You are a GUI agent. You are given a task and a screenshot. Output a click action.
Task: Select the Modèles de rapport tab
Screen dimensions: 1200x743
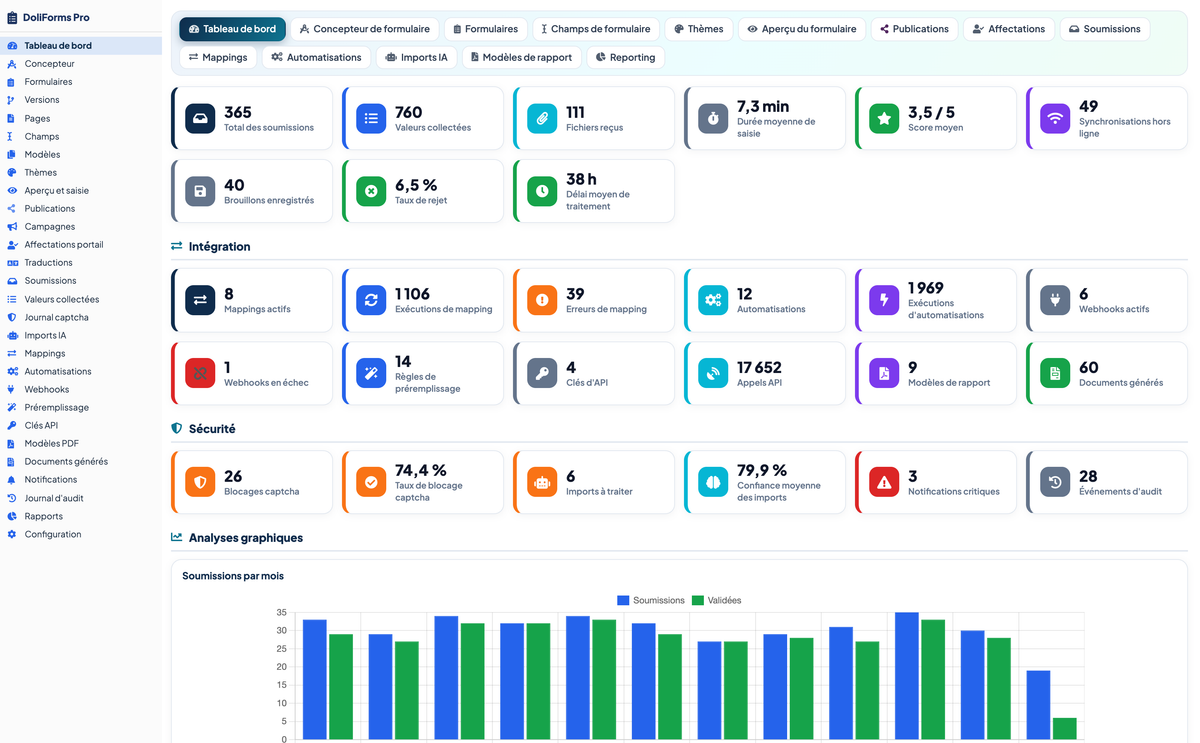point(521,57)
